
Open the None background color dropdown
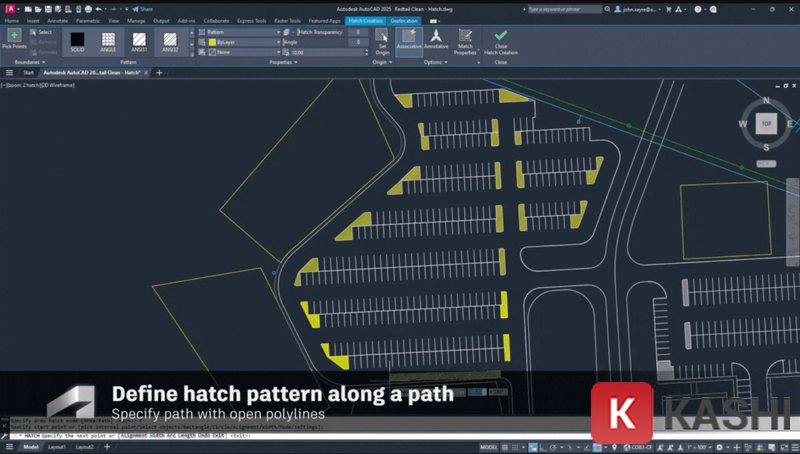click(x=243, y=53)
